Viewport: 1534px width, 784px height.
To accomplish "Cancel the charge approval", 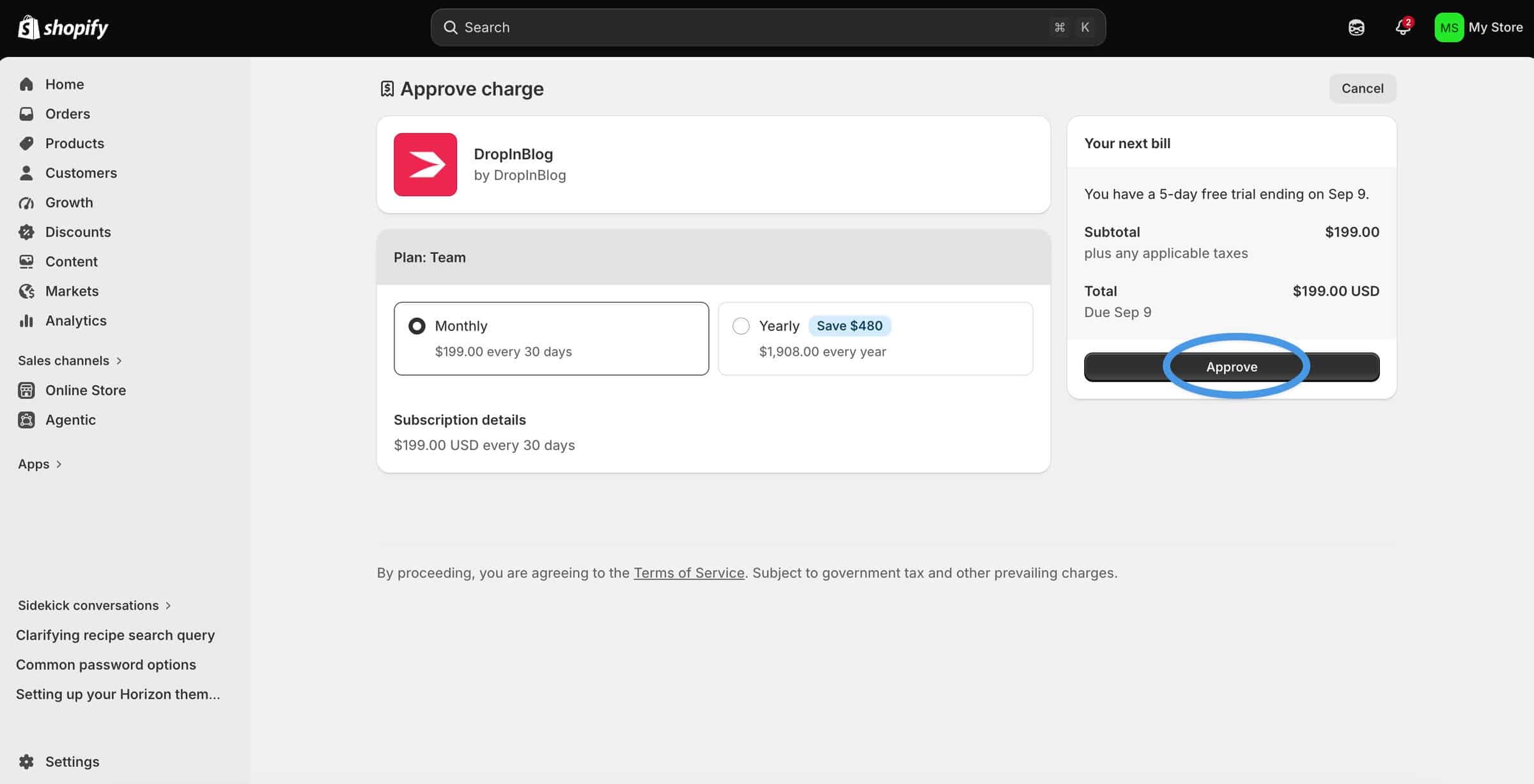I will [x=1362, y=88].
